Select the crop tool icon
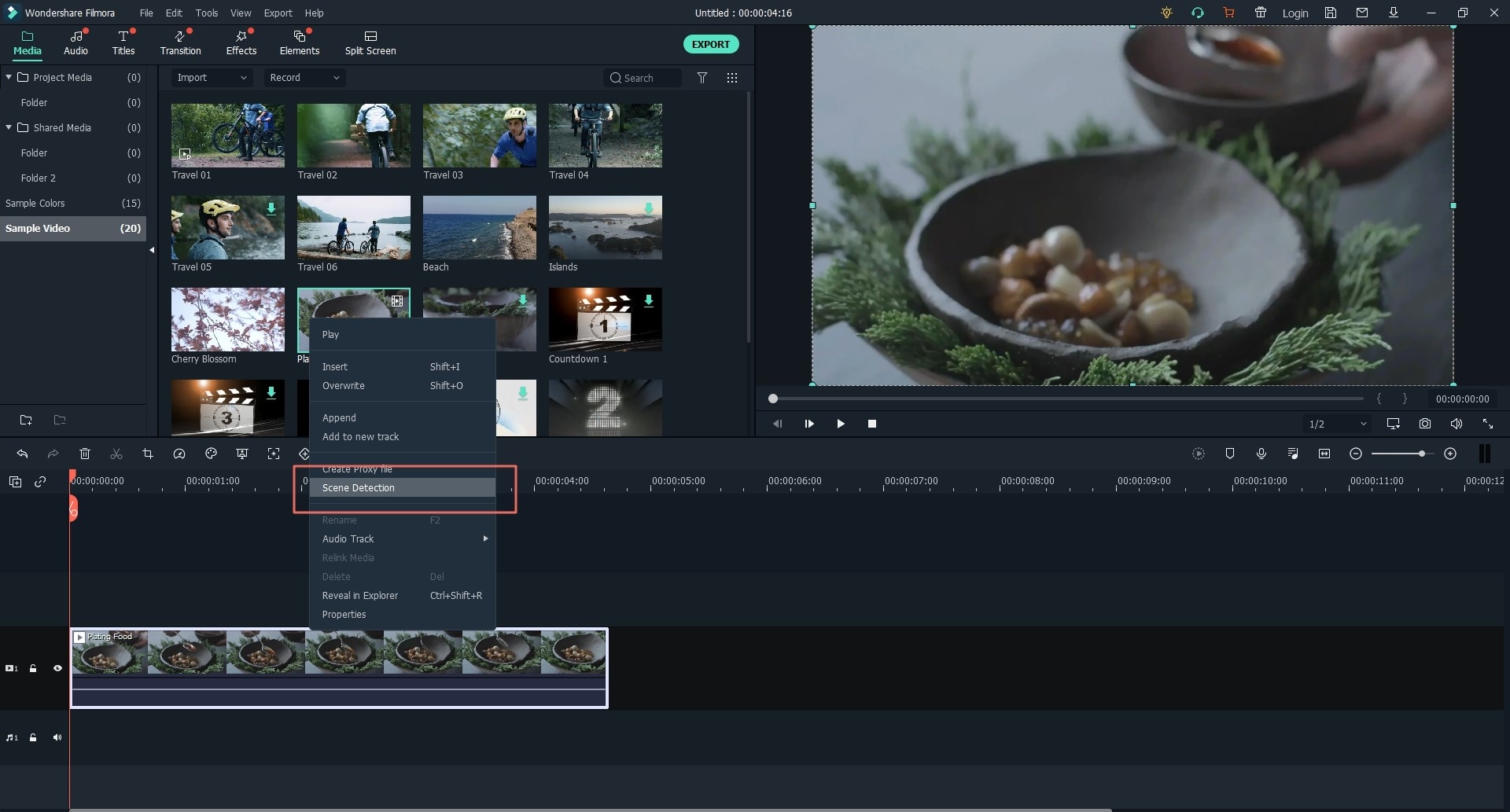The width and height of the screenshot is (1510, 812). 147,454
